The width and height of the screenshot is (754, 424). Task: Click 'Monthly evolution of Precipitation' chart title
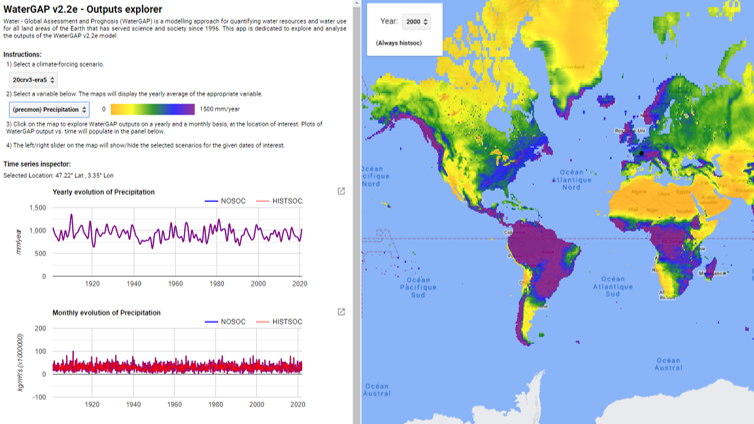point(106,312)
